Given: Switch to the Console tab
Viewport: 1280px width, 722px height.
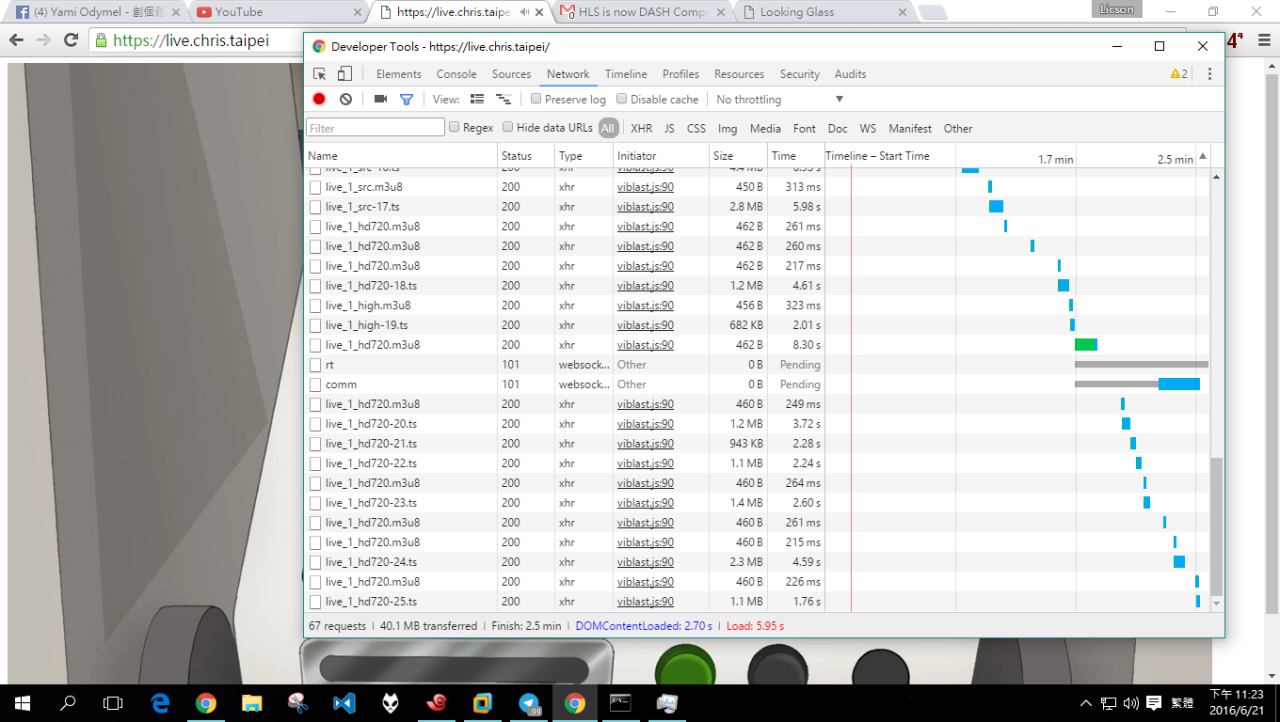Looking at the screenshot, I should pyautogui.click(x=456, y=74).
